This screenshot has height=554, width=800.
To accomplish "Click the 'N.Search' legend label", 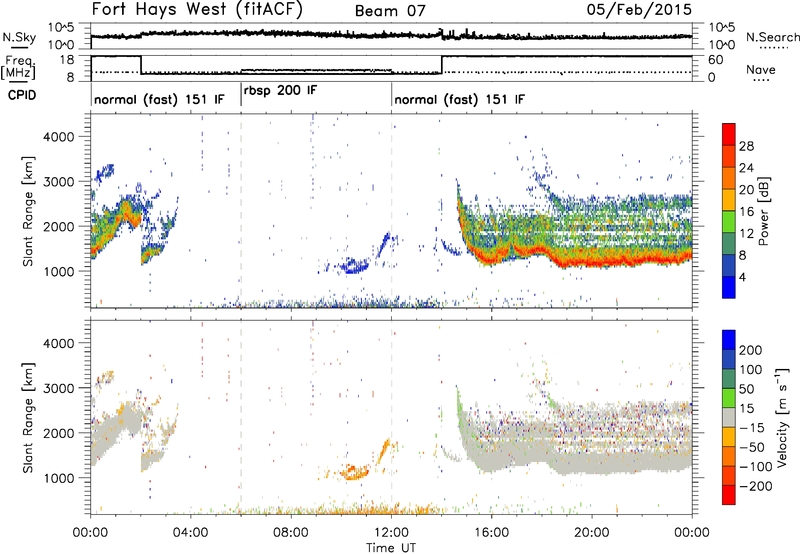I will (x=772, y=37).
